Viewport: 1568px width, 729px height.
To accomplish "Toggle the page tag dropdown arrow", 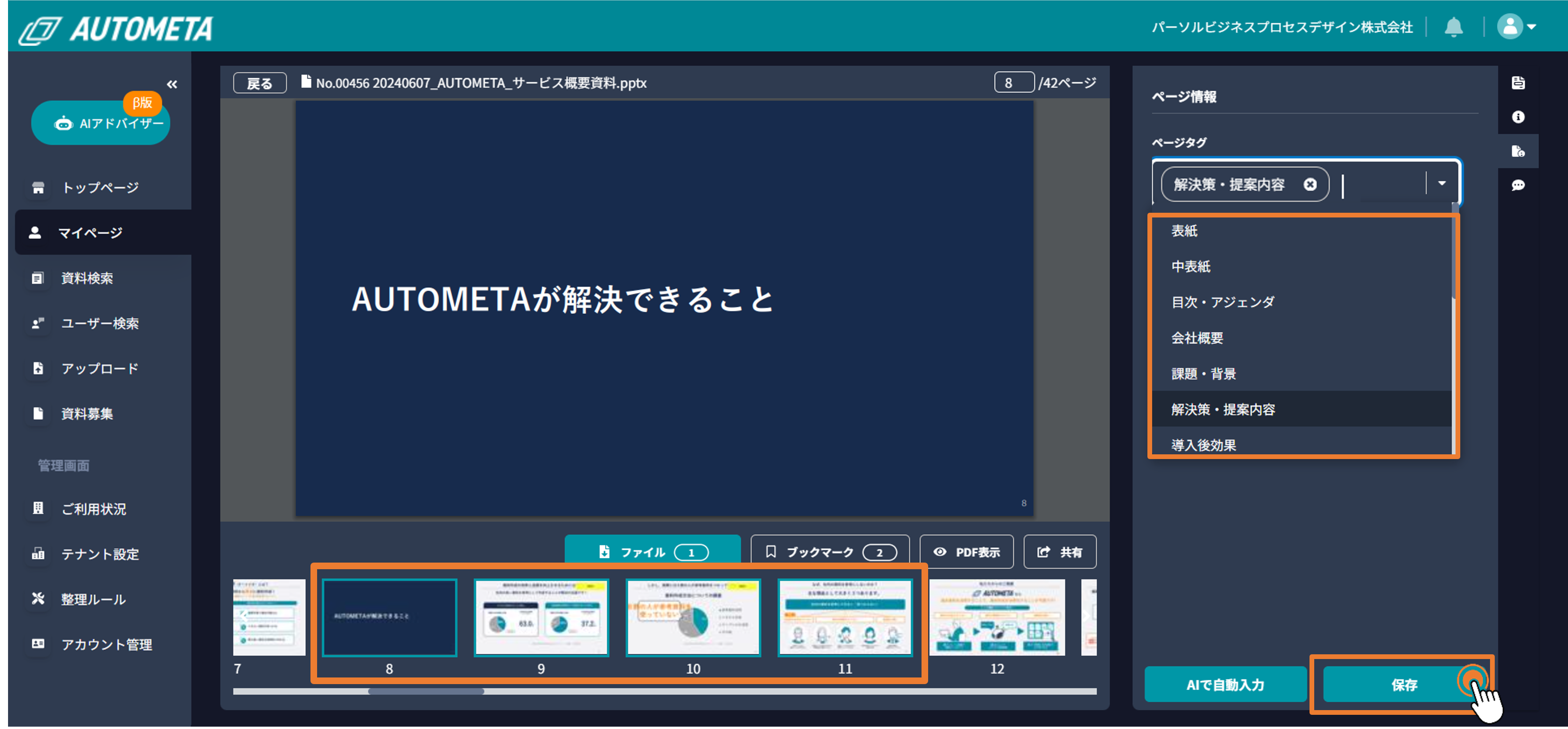I will click(1441, 183).
